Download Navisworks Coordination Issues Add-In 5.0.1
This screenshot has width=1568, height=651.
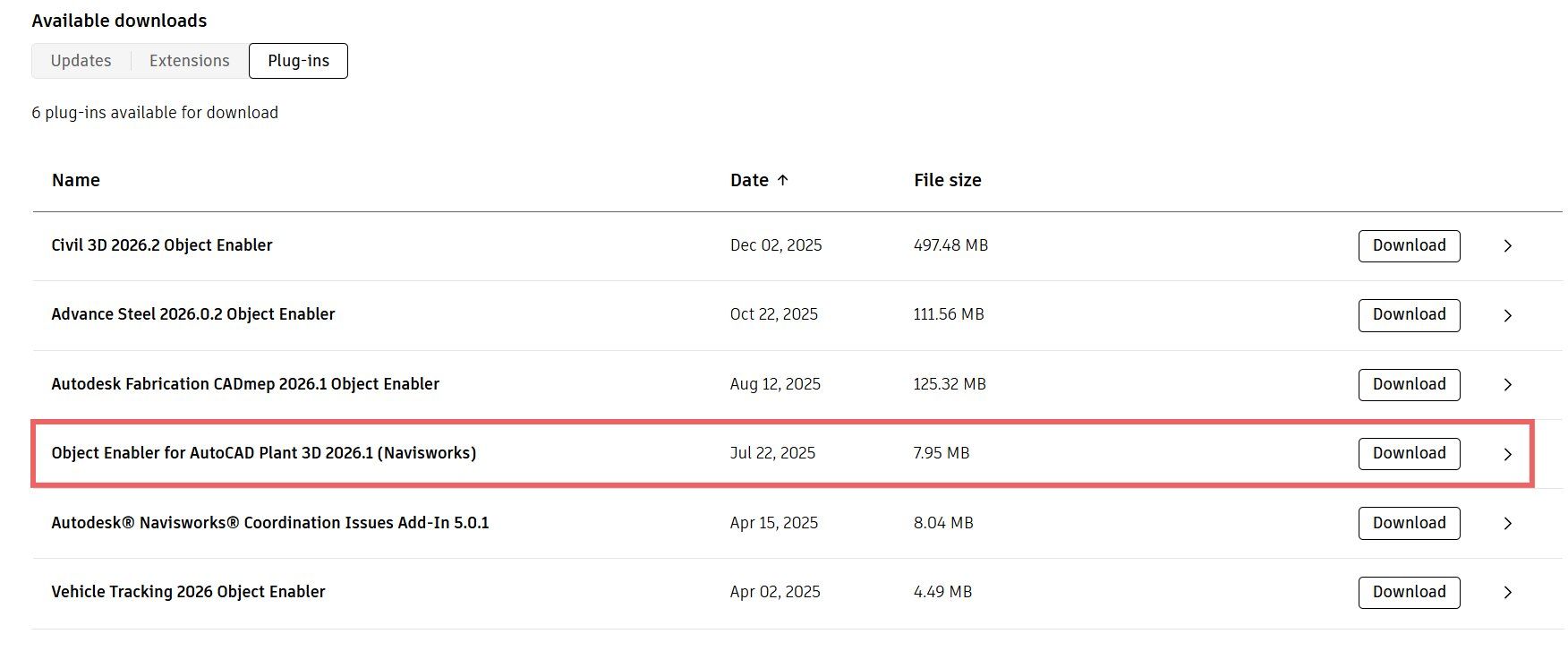point(1409,523)
